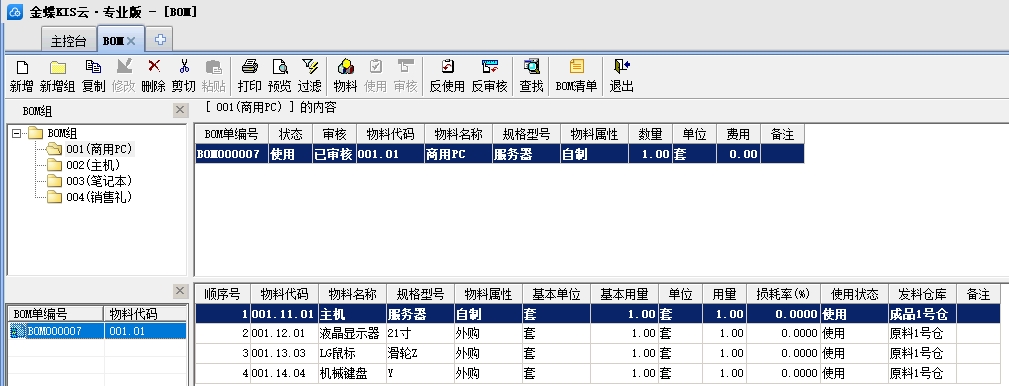The width and height of the screenshot is (1009, 386).
Task: Click the 使用 (Use) toolbar icon
Action: click(x=376, y=67)
